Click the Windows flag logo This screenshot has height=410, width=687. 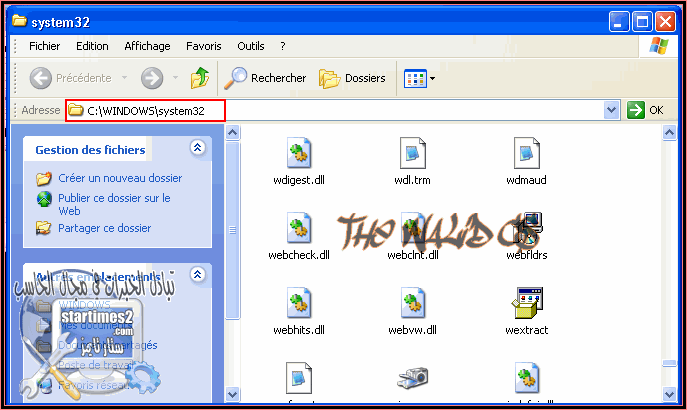(x=659, y=46)
